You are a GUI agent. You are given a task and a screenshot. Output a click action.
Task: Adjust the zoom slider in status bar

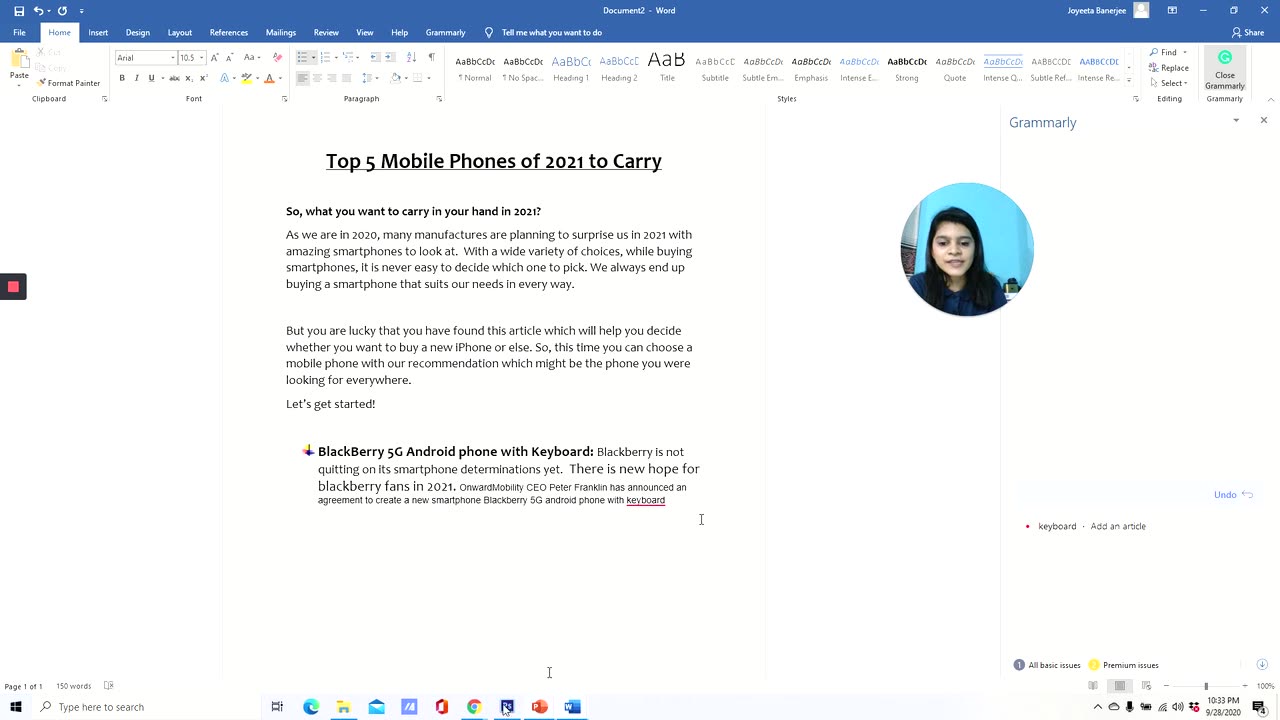click(x=1206, y=686)
